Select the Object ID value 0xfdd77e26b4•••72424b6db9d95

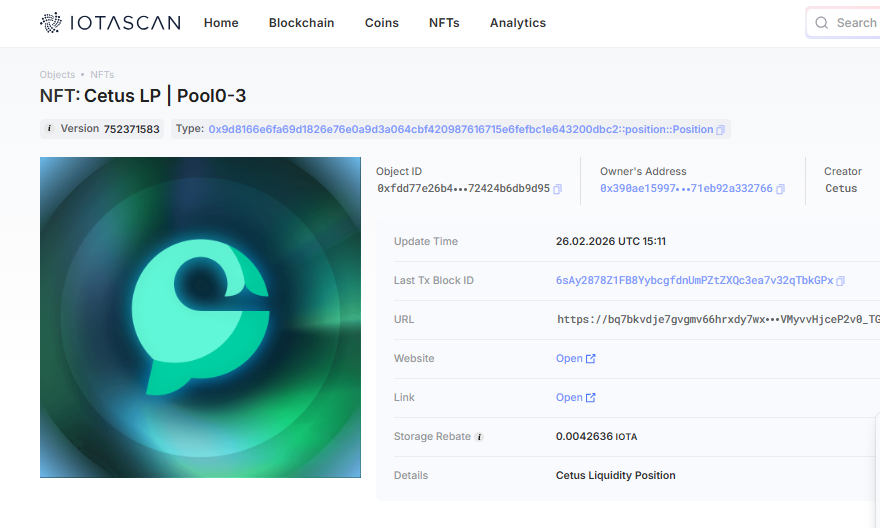tap(464, 189)
